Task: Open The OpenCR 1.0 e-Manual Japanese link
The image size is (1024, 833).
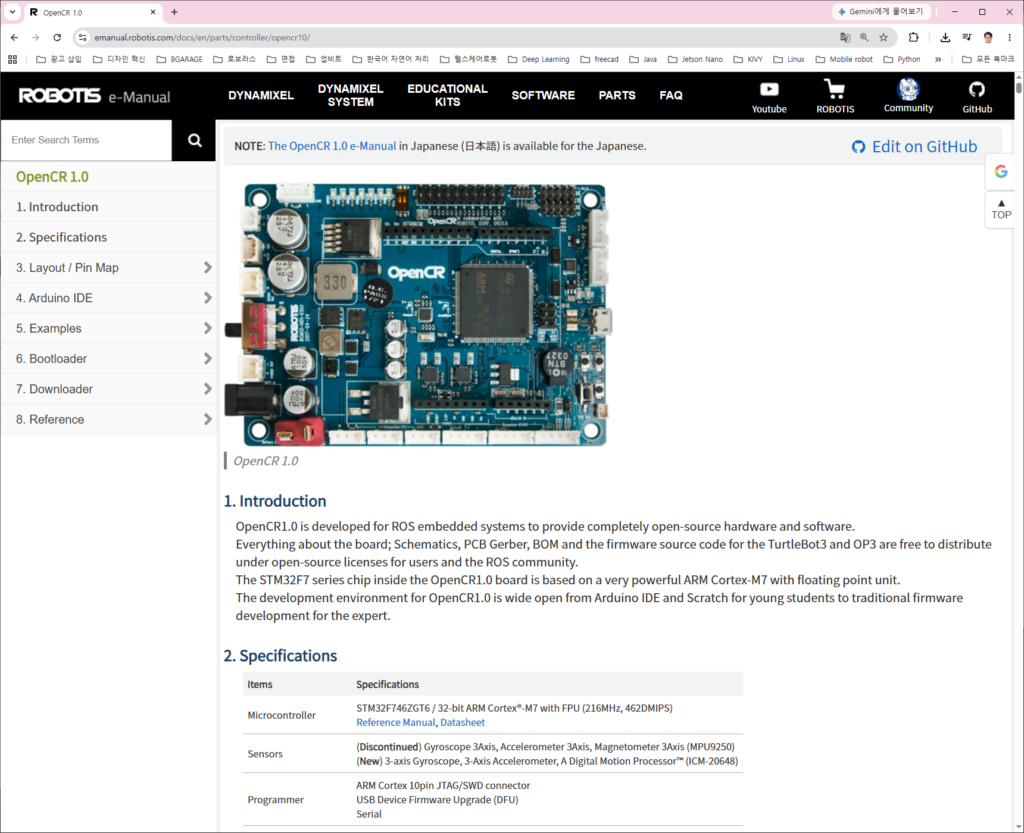Action: 332,146
